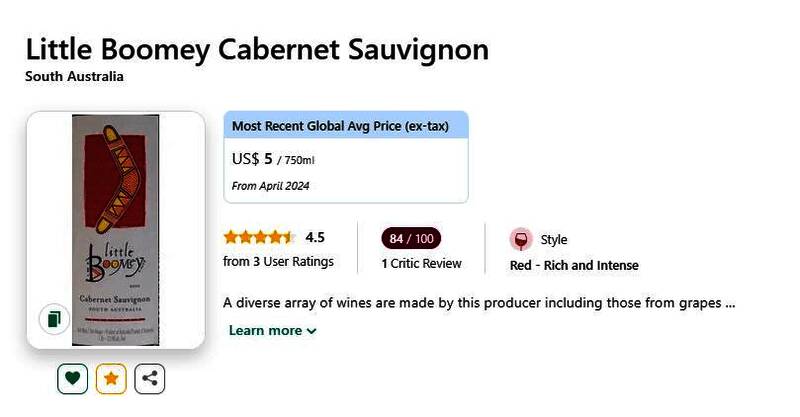
Task: Click the 4.5 rating number
Action: 315,238
